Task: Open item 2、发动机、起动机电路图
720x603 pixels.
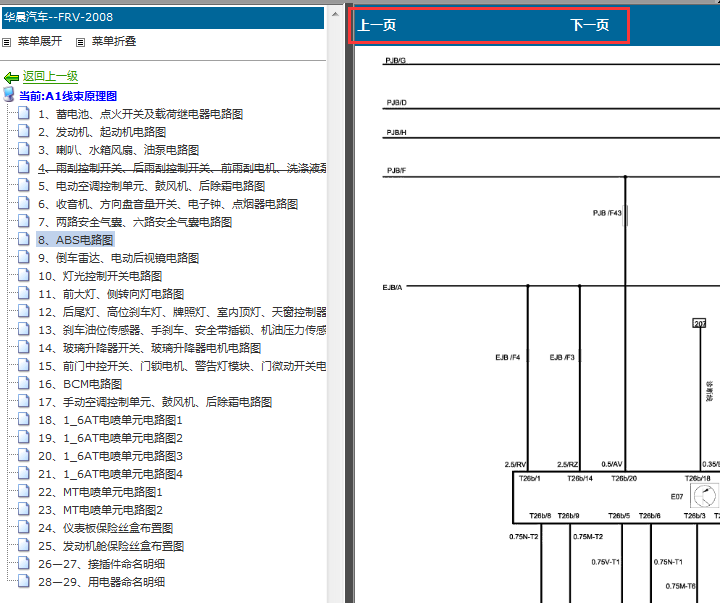Action: tap(102, 132)
